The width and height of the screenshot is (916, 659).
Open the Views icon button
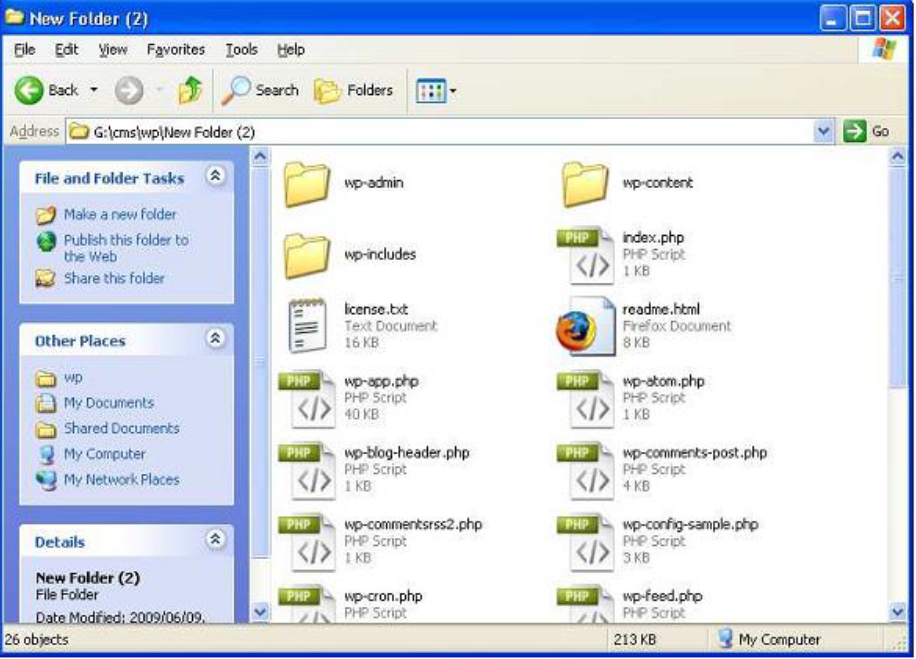tap(431, 91)
